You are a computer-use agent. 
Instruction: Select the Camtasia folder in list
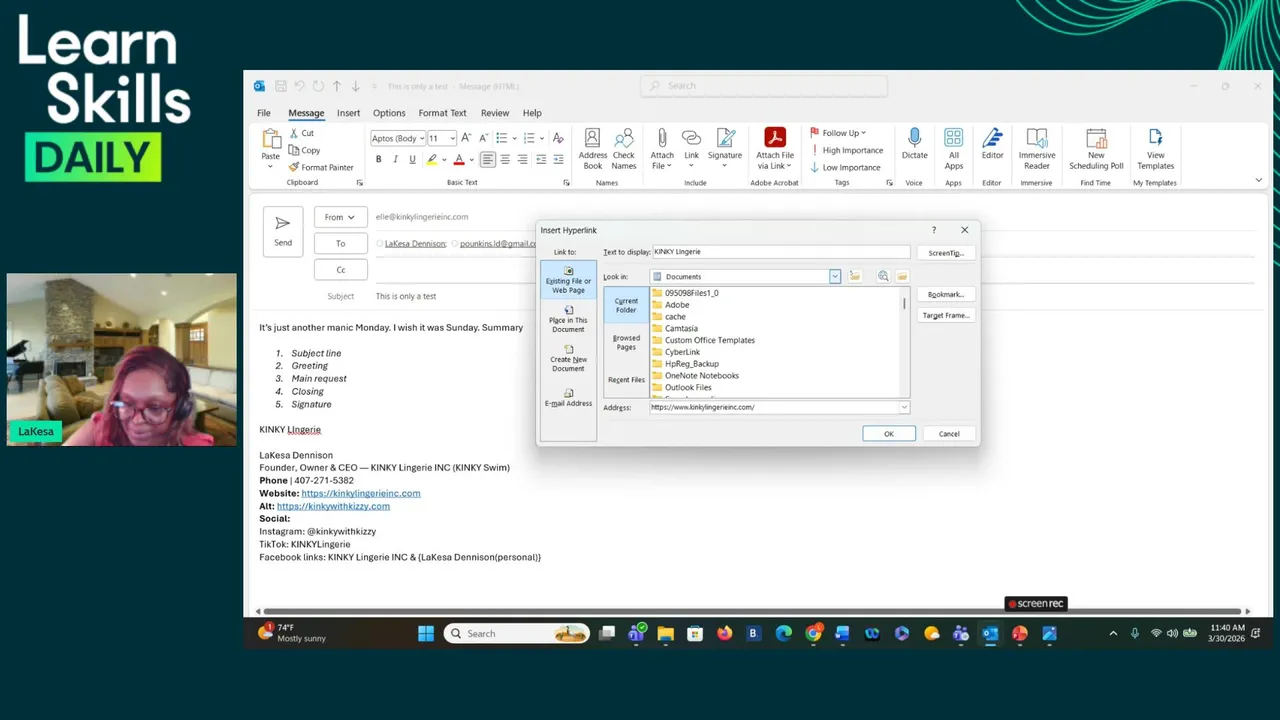[x=681, y=328]
